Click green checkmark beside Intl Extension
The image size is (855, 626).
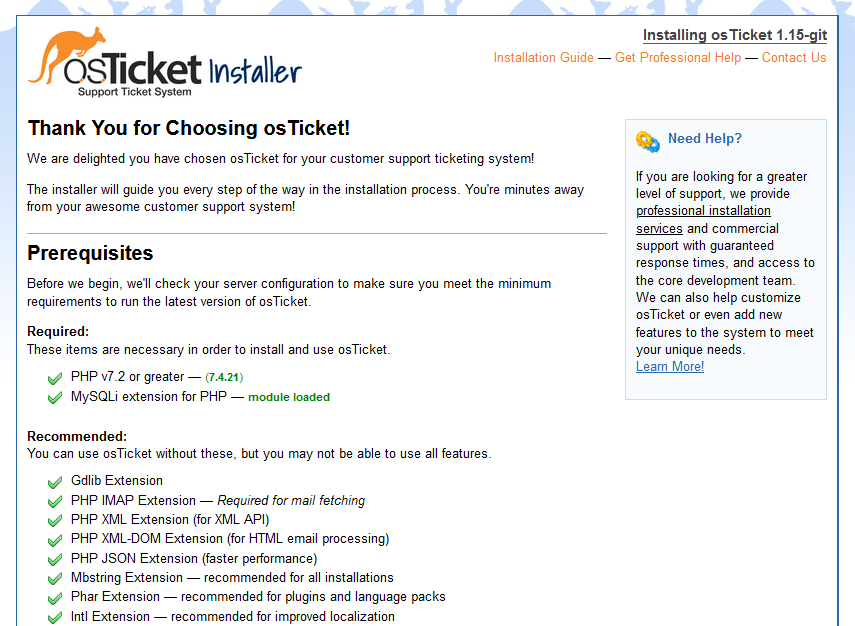pos(55,617)
